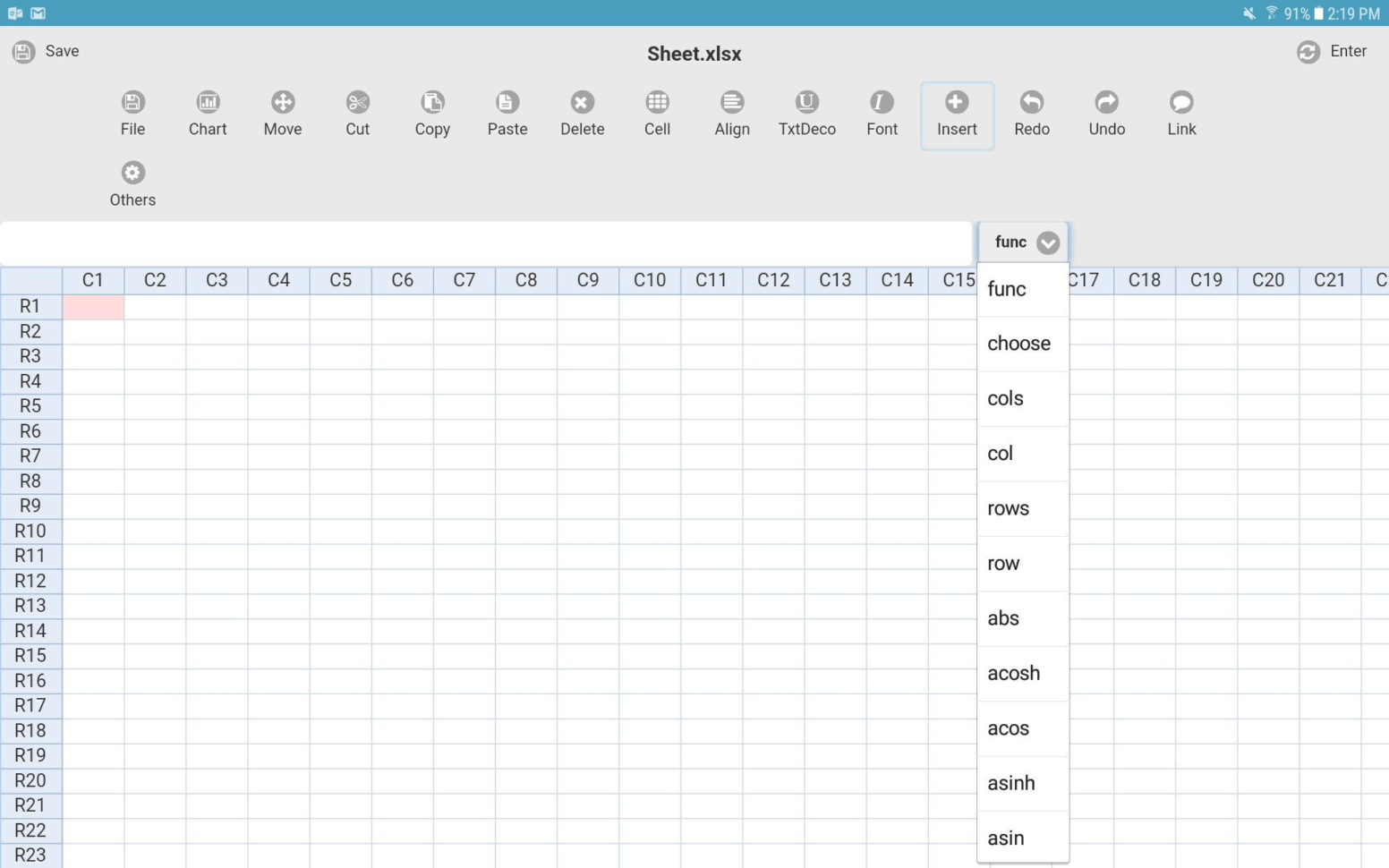Open the Cell formatting tool
This screenshot has width=1389, height=868.
tap(657, 112)
